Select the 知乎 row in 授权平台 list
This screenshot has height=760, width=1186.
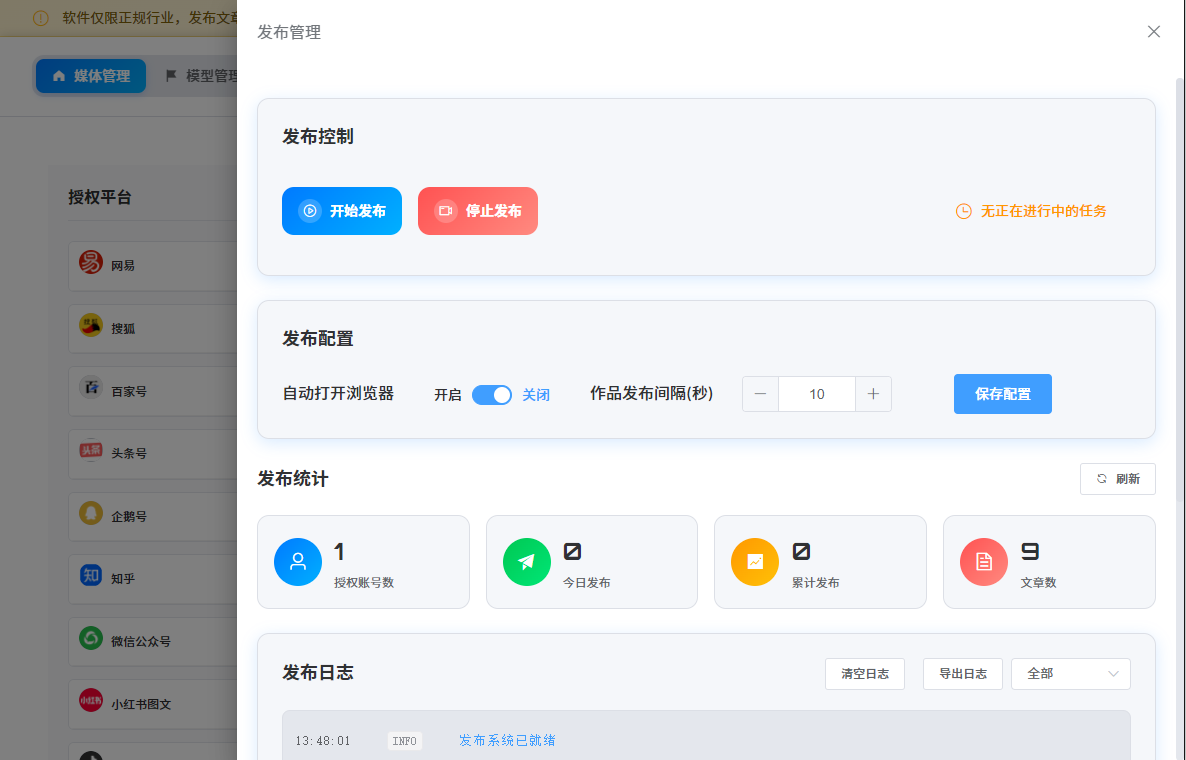coord(153,579)
